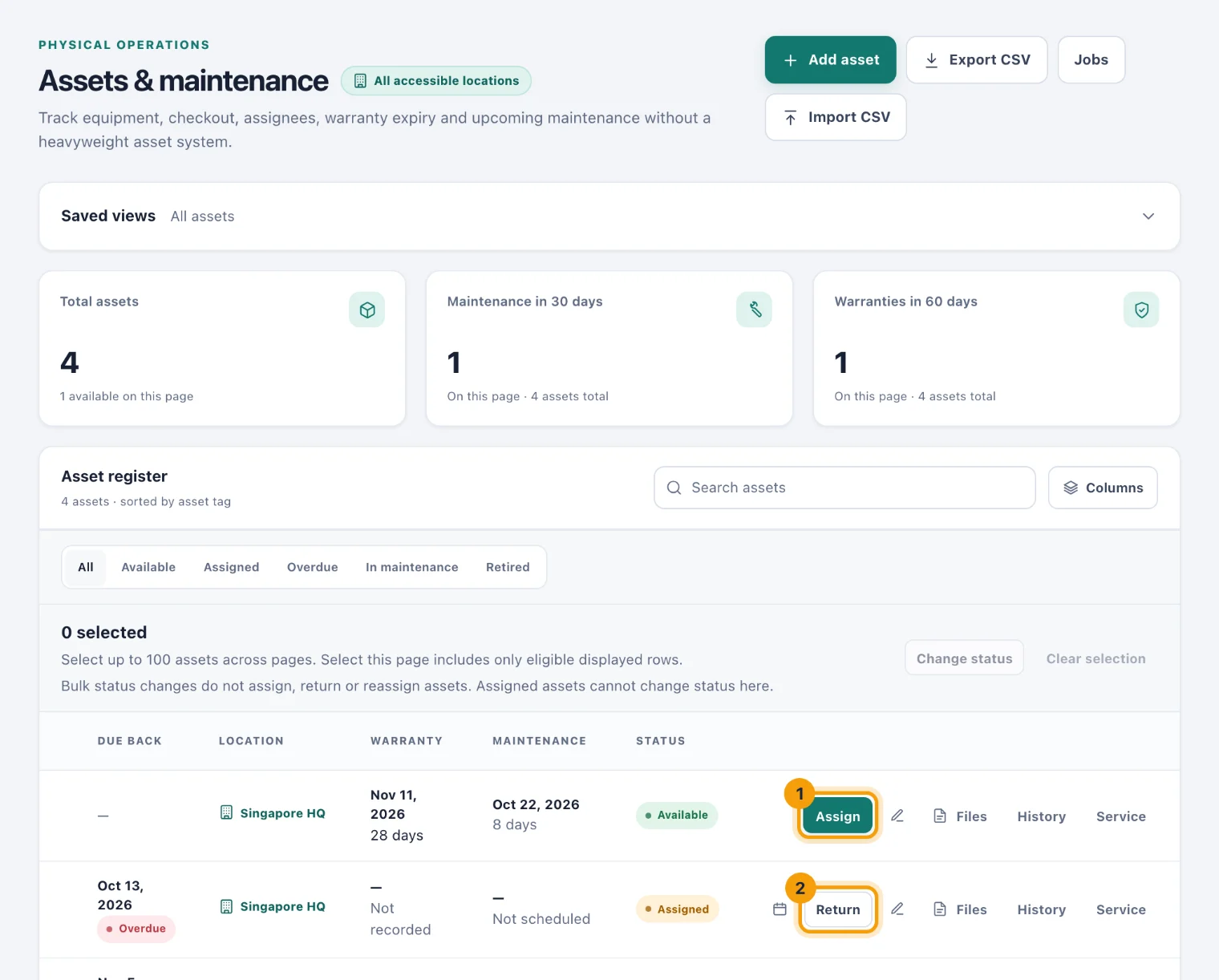Export assets with Export CSV
Viewport: 1219px width, 980px height.
click(977, 60)
